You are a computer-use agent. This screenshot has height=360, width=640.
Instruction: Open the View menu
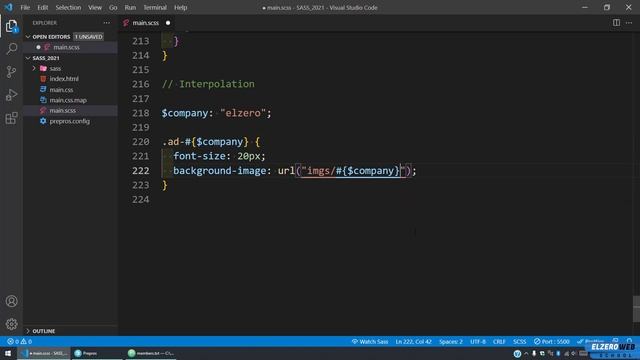95,7
